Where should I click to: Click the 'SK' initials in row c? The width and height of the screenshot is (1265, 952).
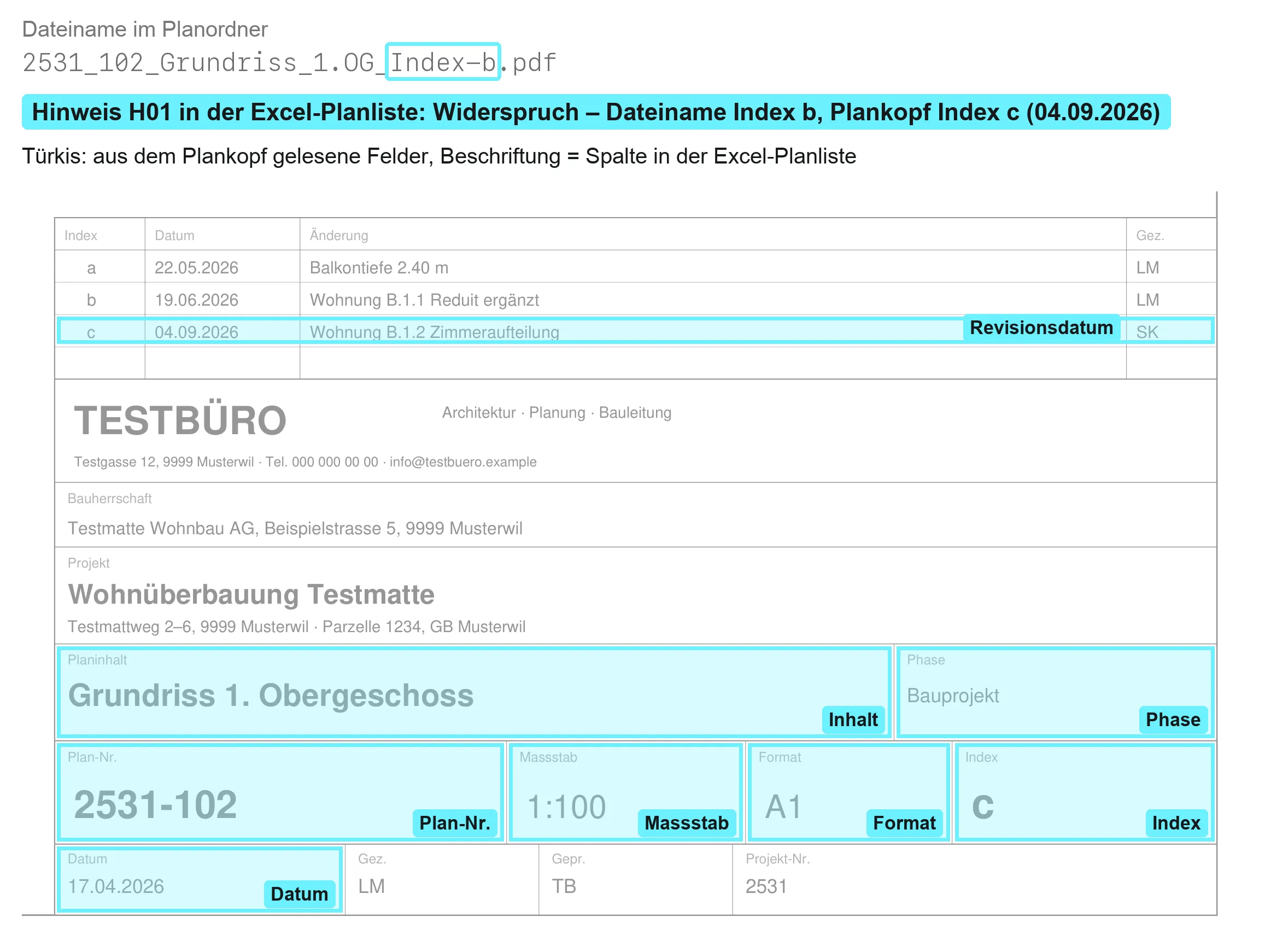pos(1146,332)
